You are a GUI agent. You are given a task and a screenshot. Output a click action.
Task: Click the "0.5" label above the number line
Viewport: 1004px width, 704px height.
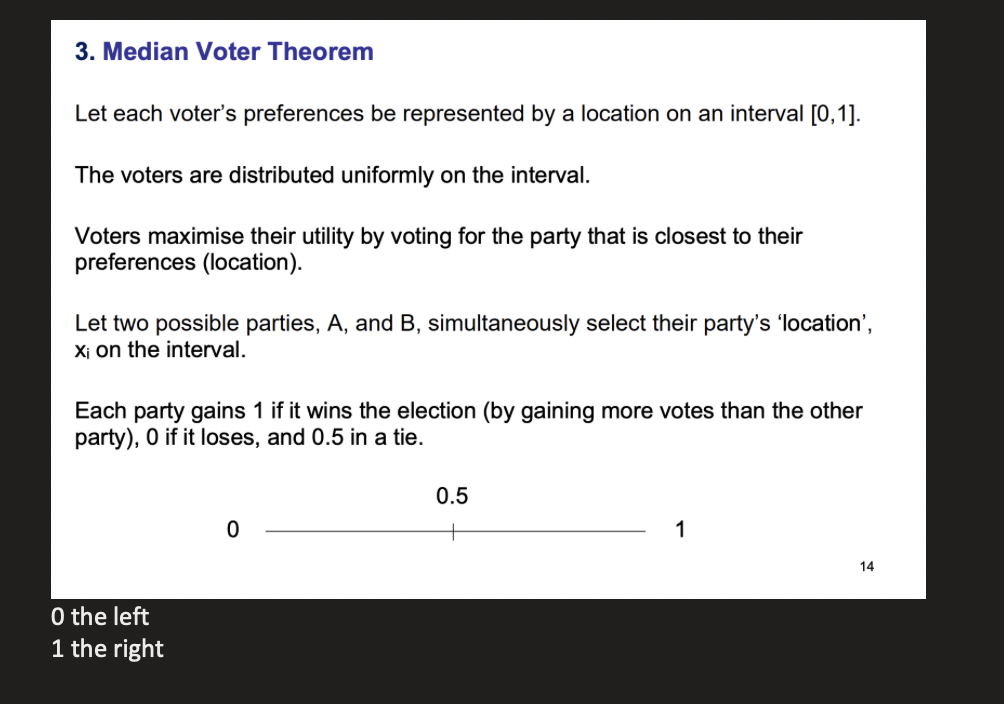pyautogui.click(x=452, y=496)
